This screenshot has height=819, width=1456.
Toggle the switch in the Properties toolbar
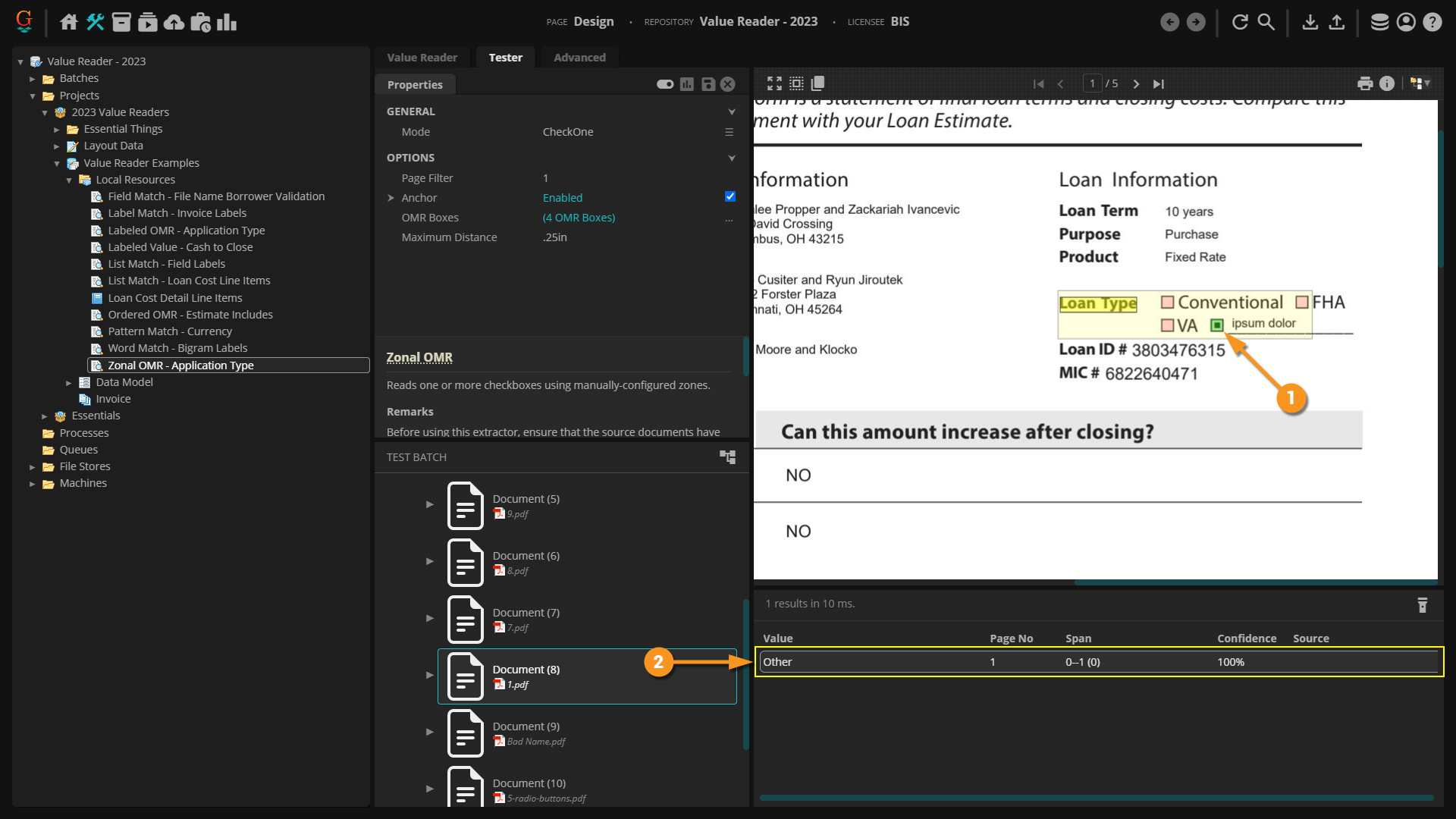[x=665, y=84]
